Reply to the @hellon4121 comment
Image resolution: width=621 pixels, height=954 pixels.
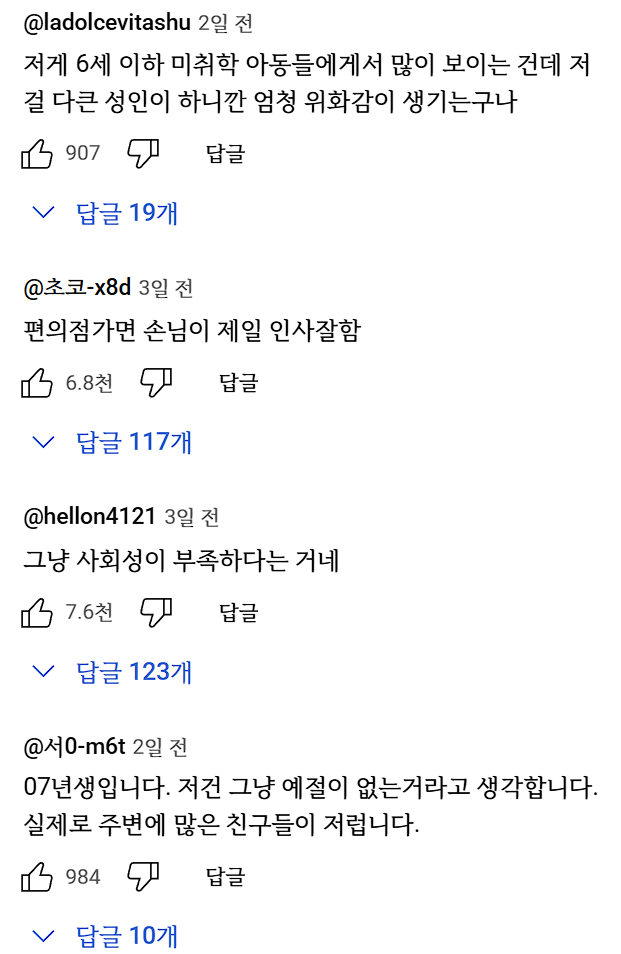coord(238,612)
